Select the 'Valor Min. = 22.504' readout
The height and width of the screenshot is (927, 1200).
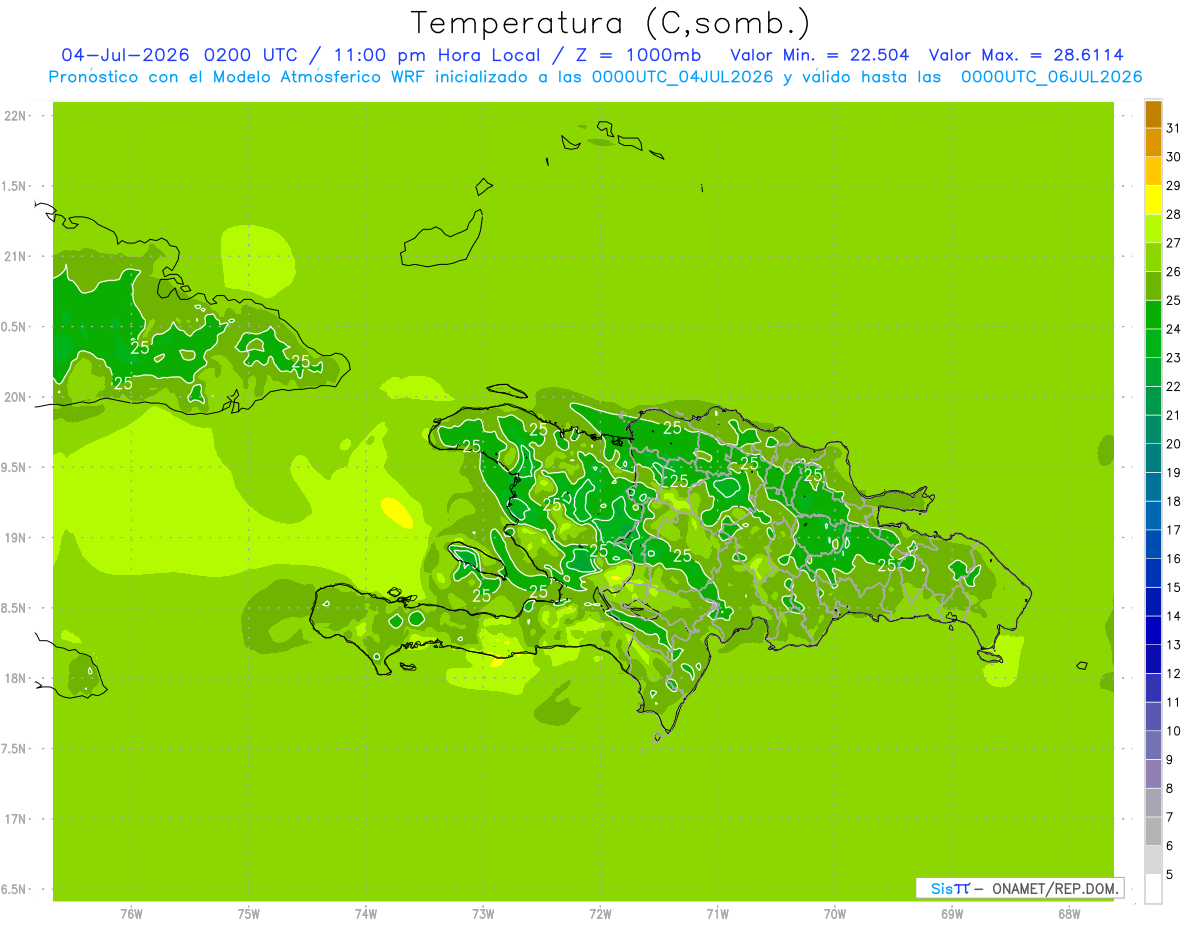(820, 55)
